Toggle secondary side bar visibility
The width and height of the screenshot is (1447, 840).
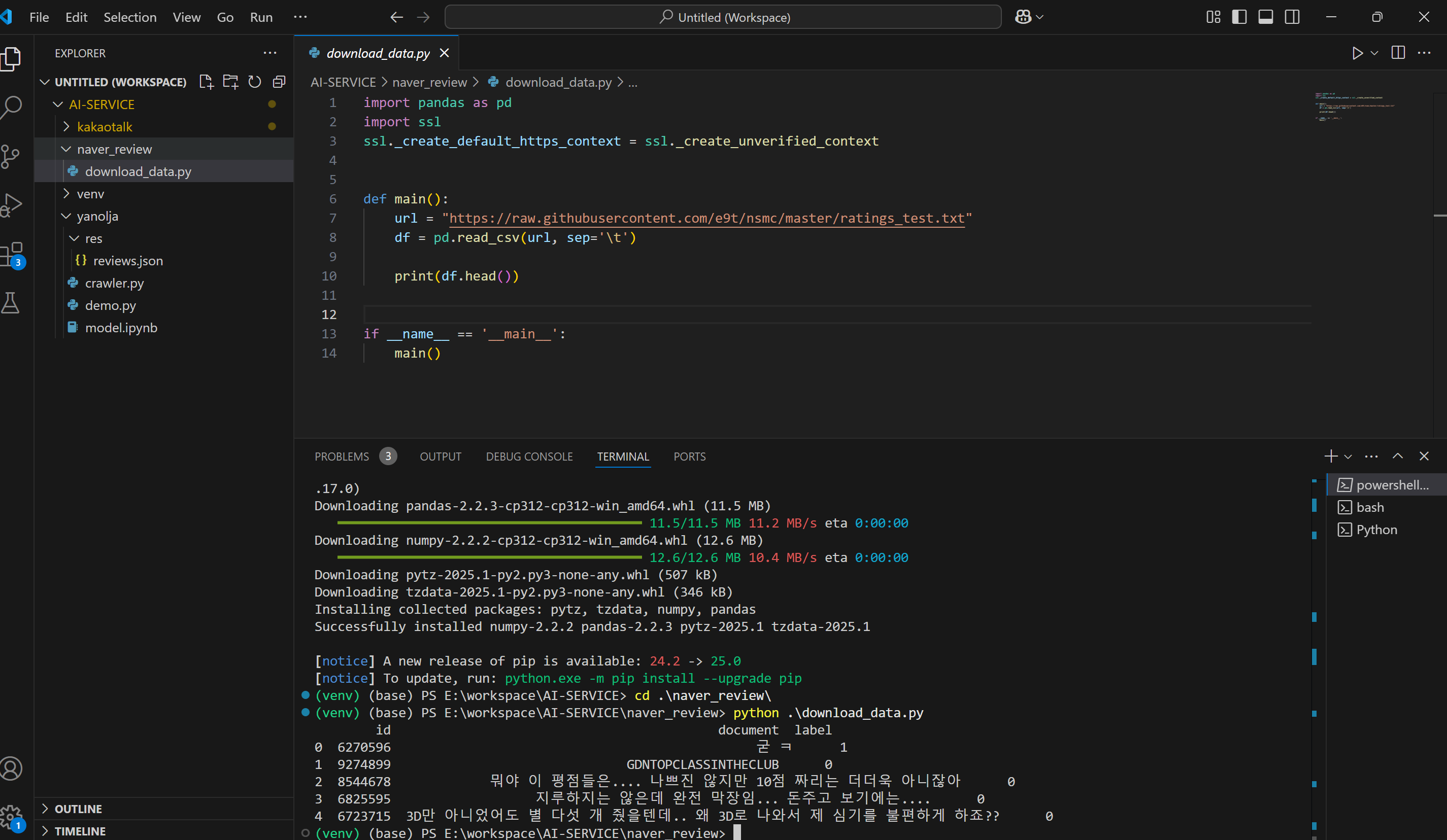pos(1292,17)
